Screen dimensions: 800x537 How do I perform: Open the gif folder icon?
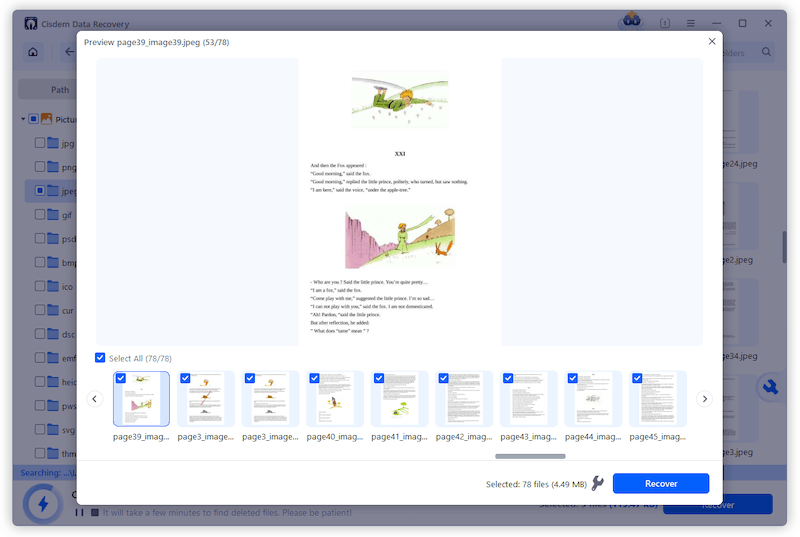coord(53,215)
